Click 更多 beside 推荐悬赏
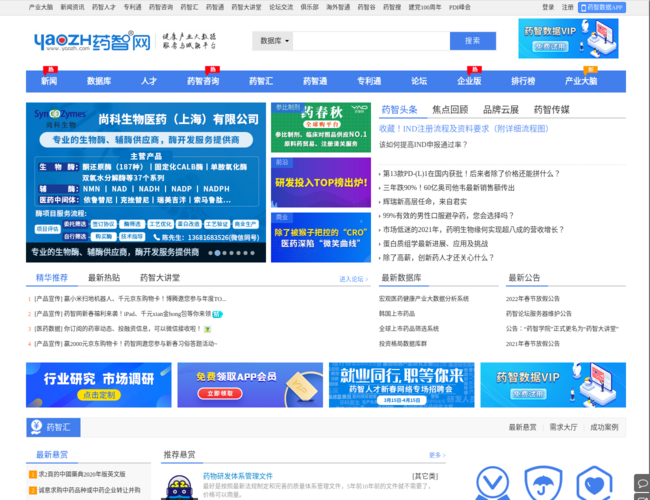Screen dimensions: 650x500 click(x=437, y=455)
